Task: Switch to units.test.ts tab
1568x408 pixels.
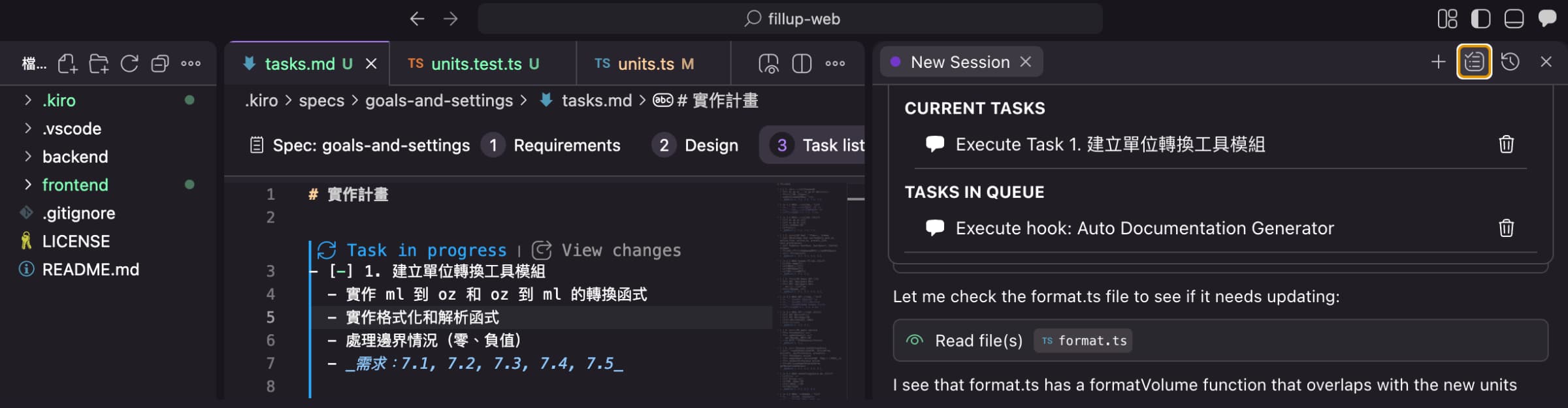Action: pyautogui.click(x=483, y=63)
